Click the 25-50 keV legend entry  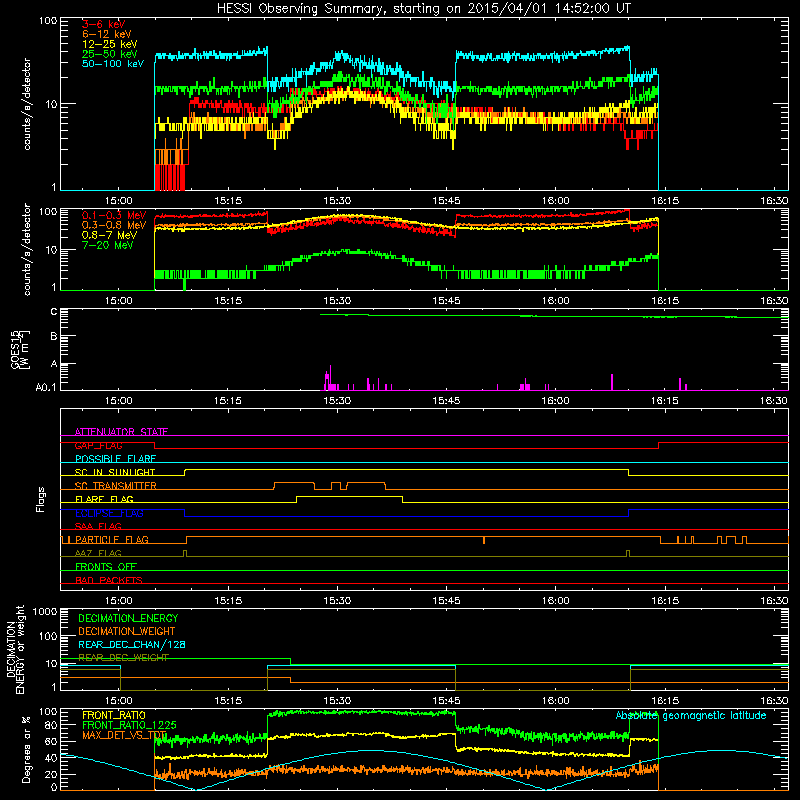coord(109,54)
